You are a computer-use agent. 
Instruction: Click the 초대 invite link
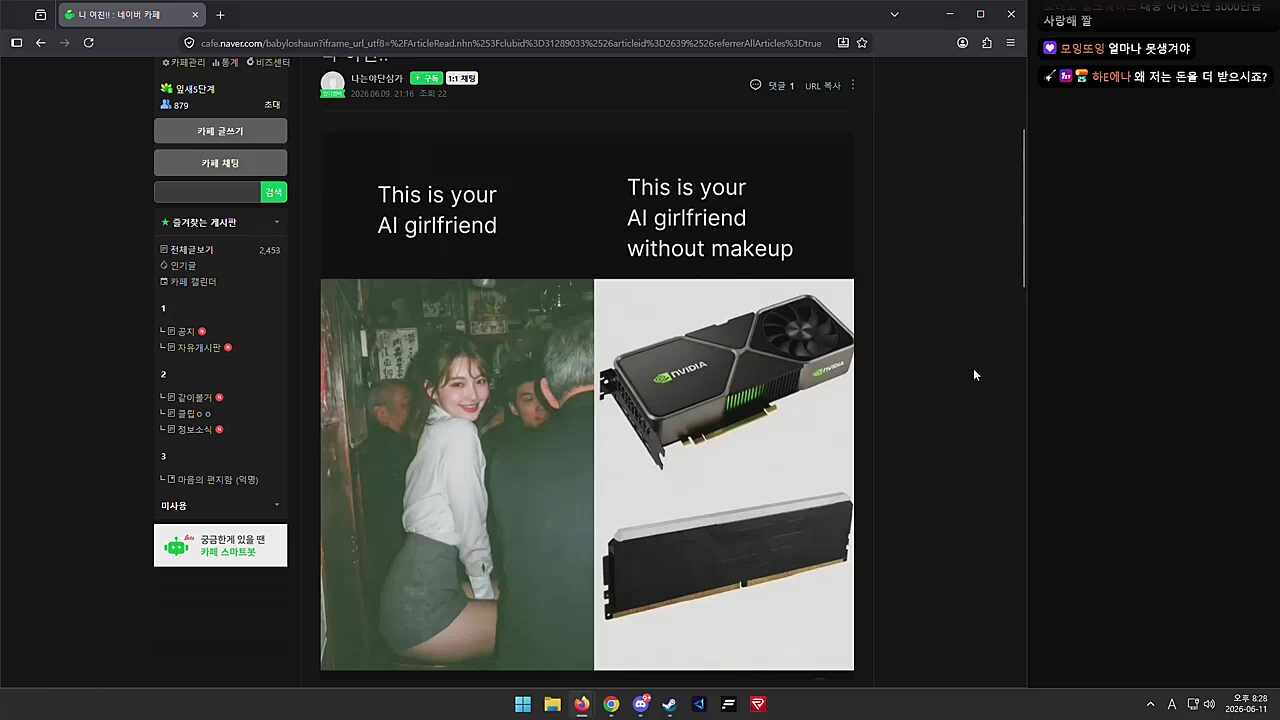(x=272, y=105)
